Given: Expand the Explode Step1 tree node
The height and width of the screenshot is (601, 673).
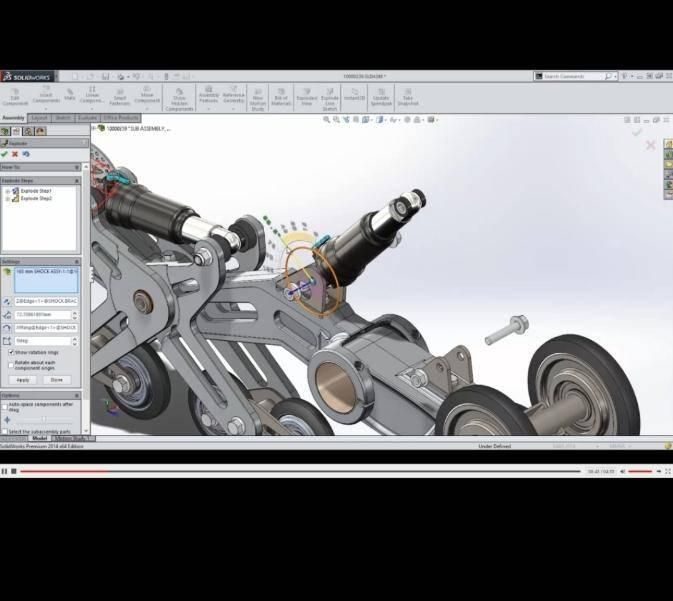Looking at the screenshot, I should pos(8,191).
